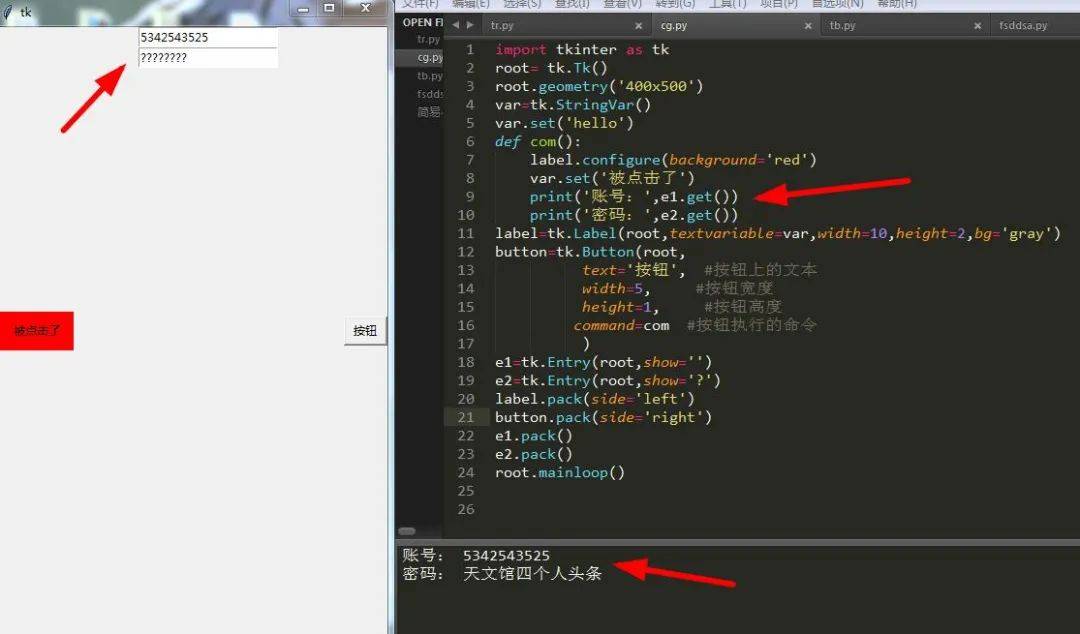Open the 编辑(E) menu
Screen dimensions: 1080x634
(x=471, y=4)
